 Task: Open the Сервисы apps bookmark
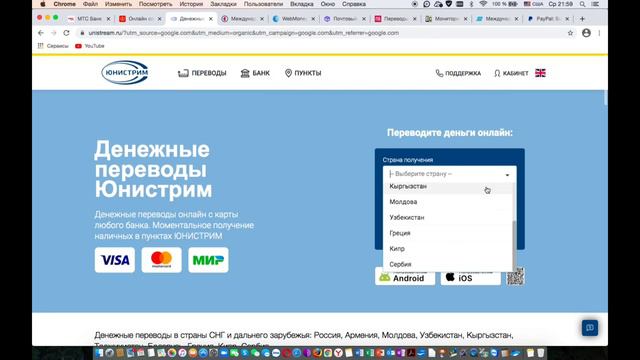click(x=53, y=46)
